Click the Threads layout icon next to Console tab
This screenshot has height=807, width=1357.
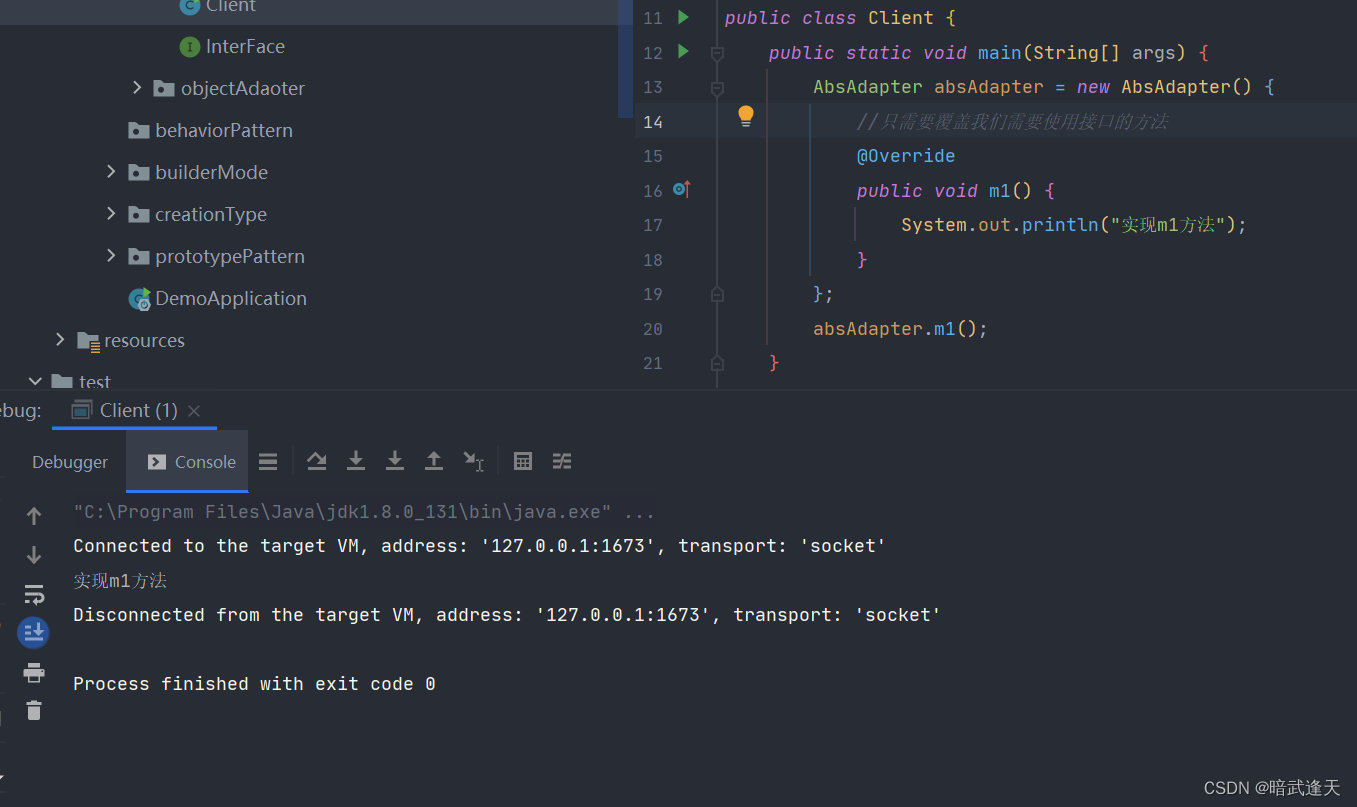268,461
